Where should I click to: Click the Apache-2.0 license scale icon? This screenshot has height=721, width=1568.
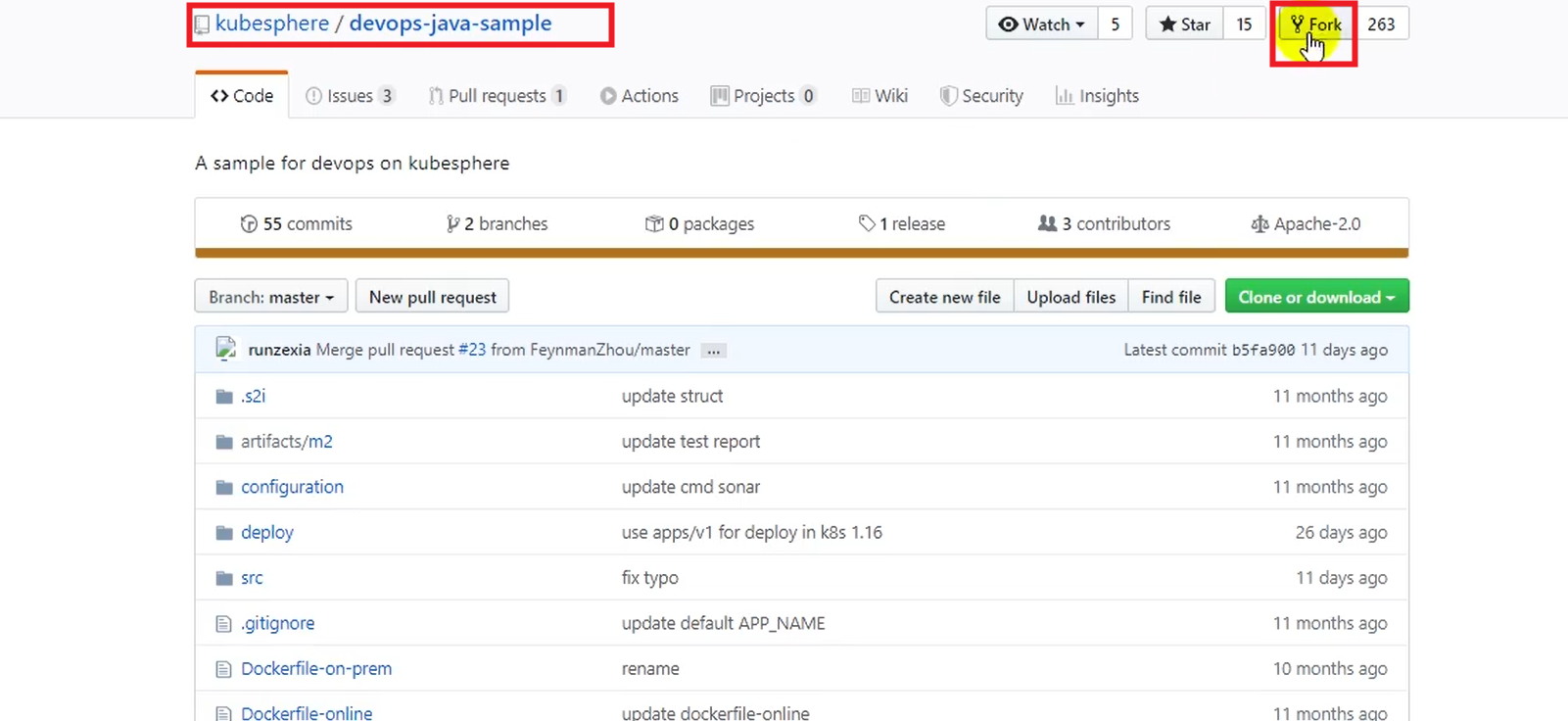point(1259,224)
